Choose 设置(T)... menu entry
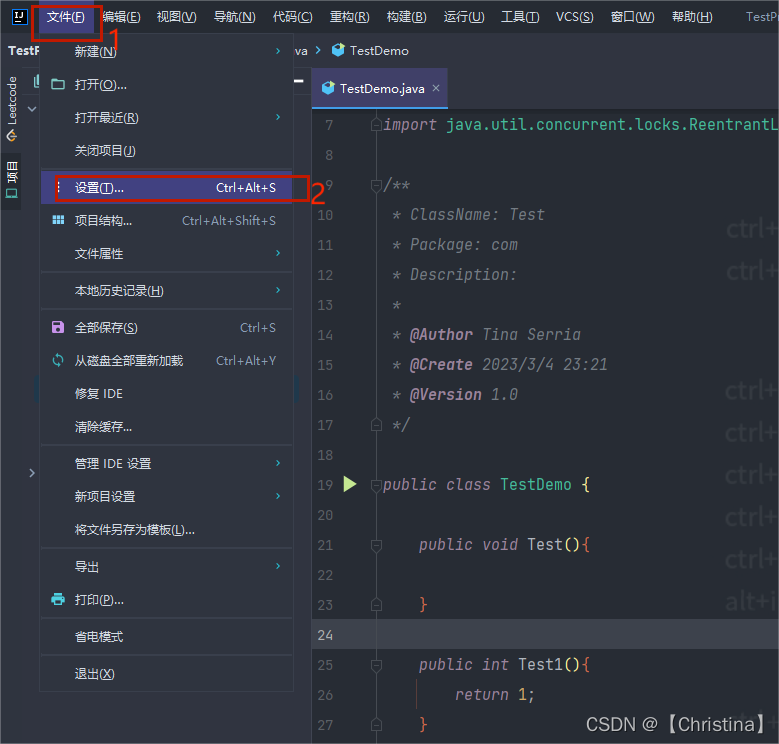 point(166,188)
